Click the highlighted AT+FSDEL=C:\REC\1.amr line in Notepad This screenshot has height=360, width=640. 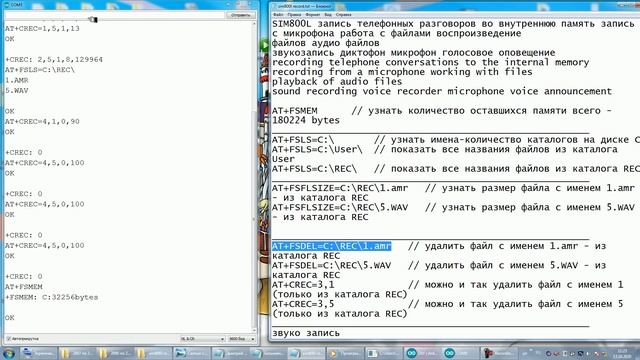[331, 246]
